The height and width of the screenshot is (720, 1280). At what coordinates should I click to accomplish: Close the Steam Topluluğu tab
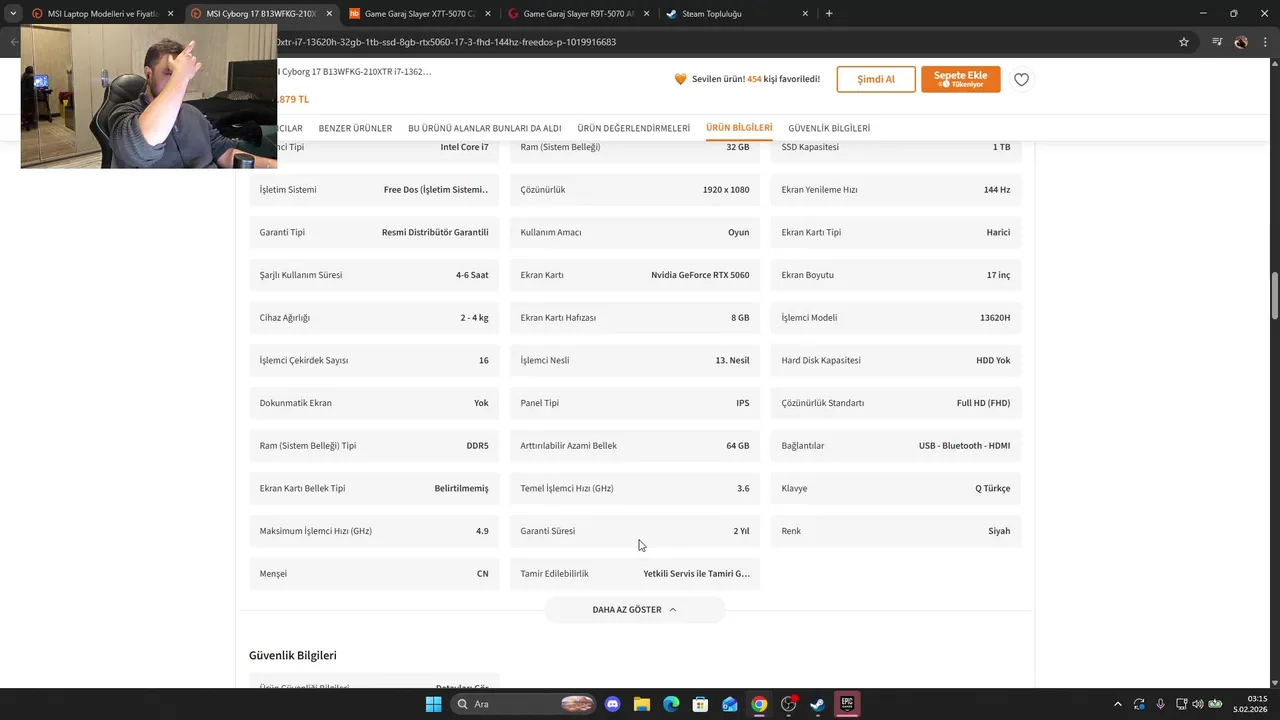coord(804,14)
